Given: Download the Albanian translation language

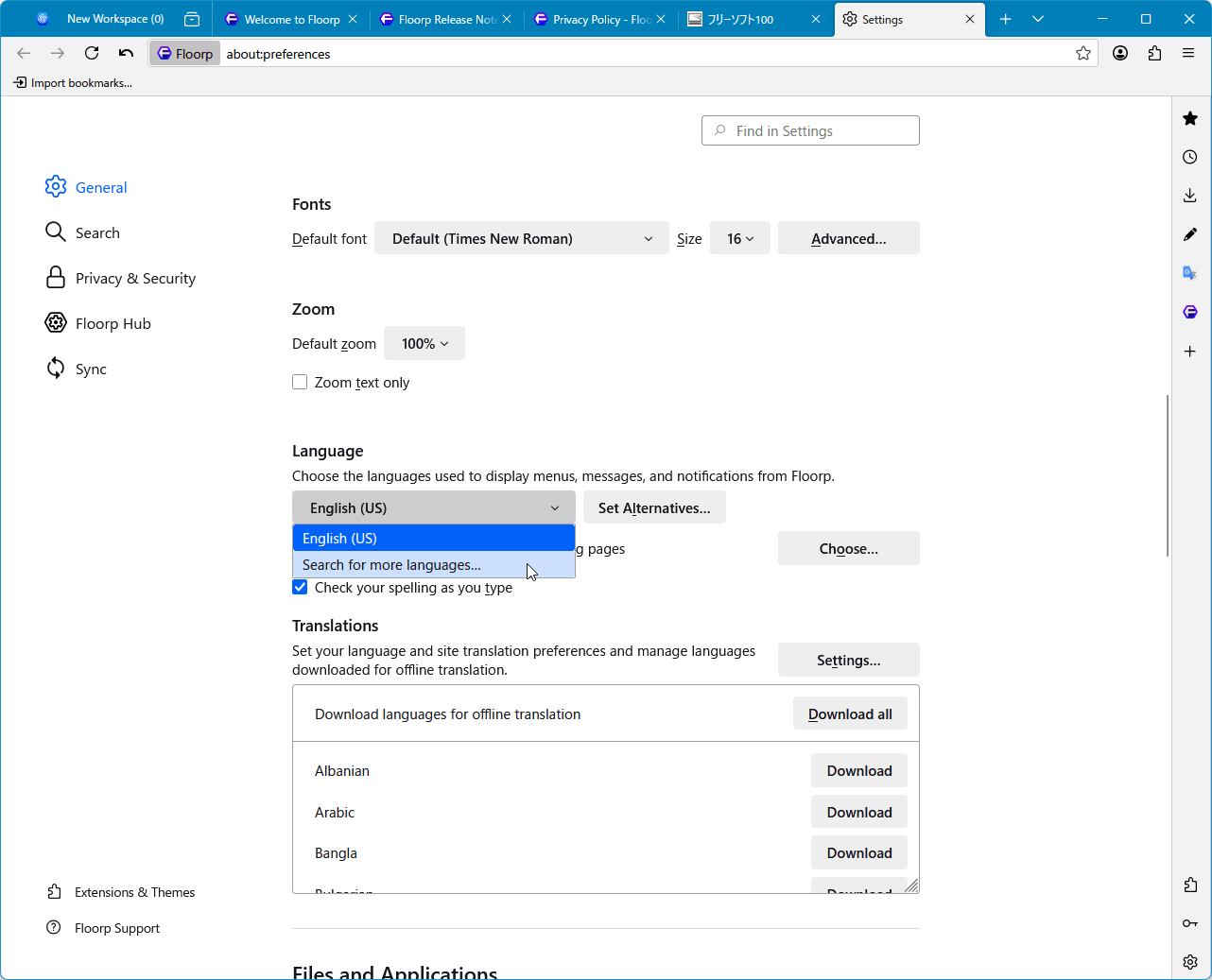Looking at the screenshot, I should pyautogui.click(x=859, y=770).
